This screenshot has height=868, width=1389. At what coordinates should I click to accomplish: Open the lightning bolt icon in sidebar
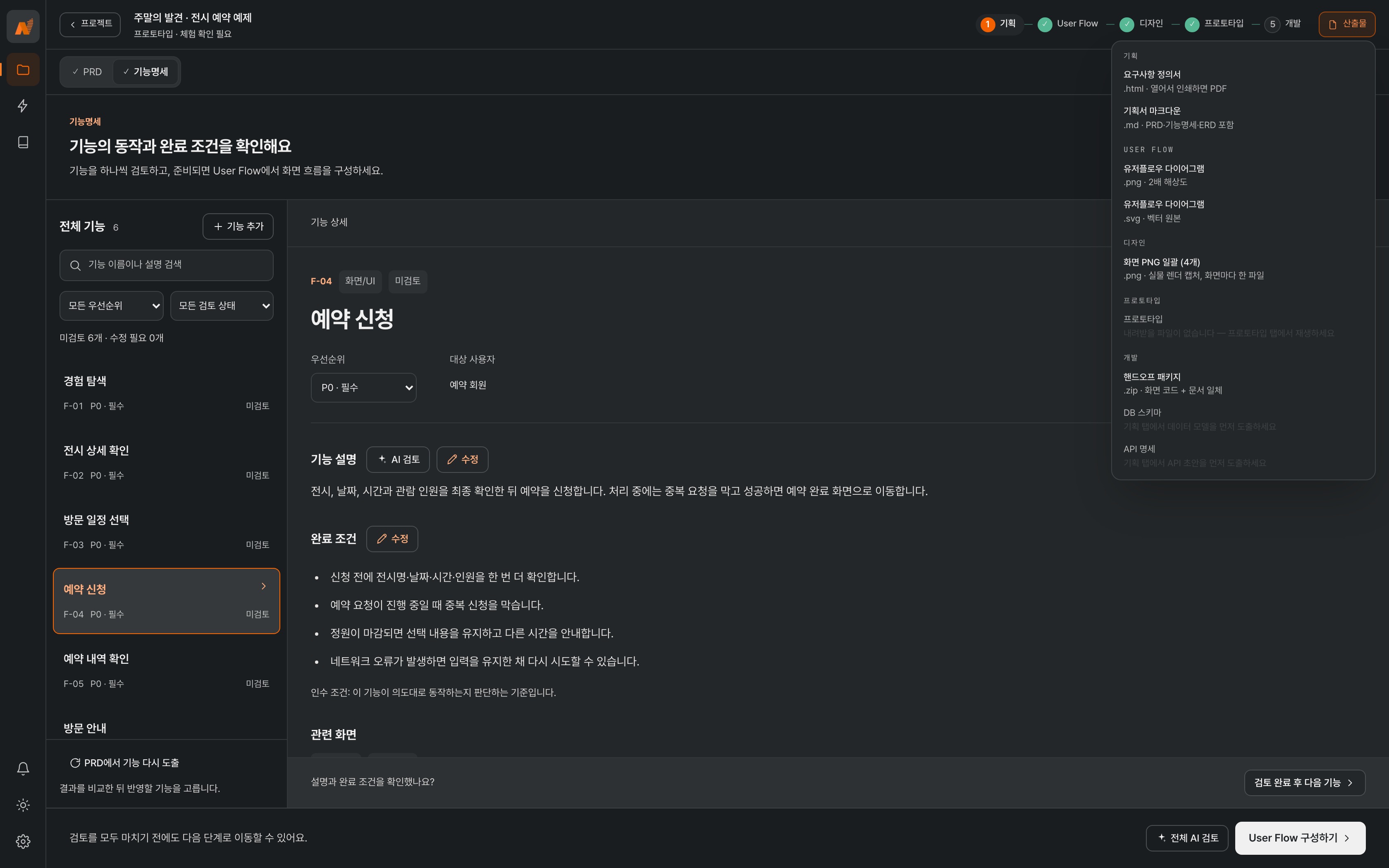tap(23, 106)
